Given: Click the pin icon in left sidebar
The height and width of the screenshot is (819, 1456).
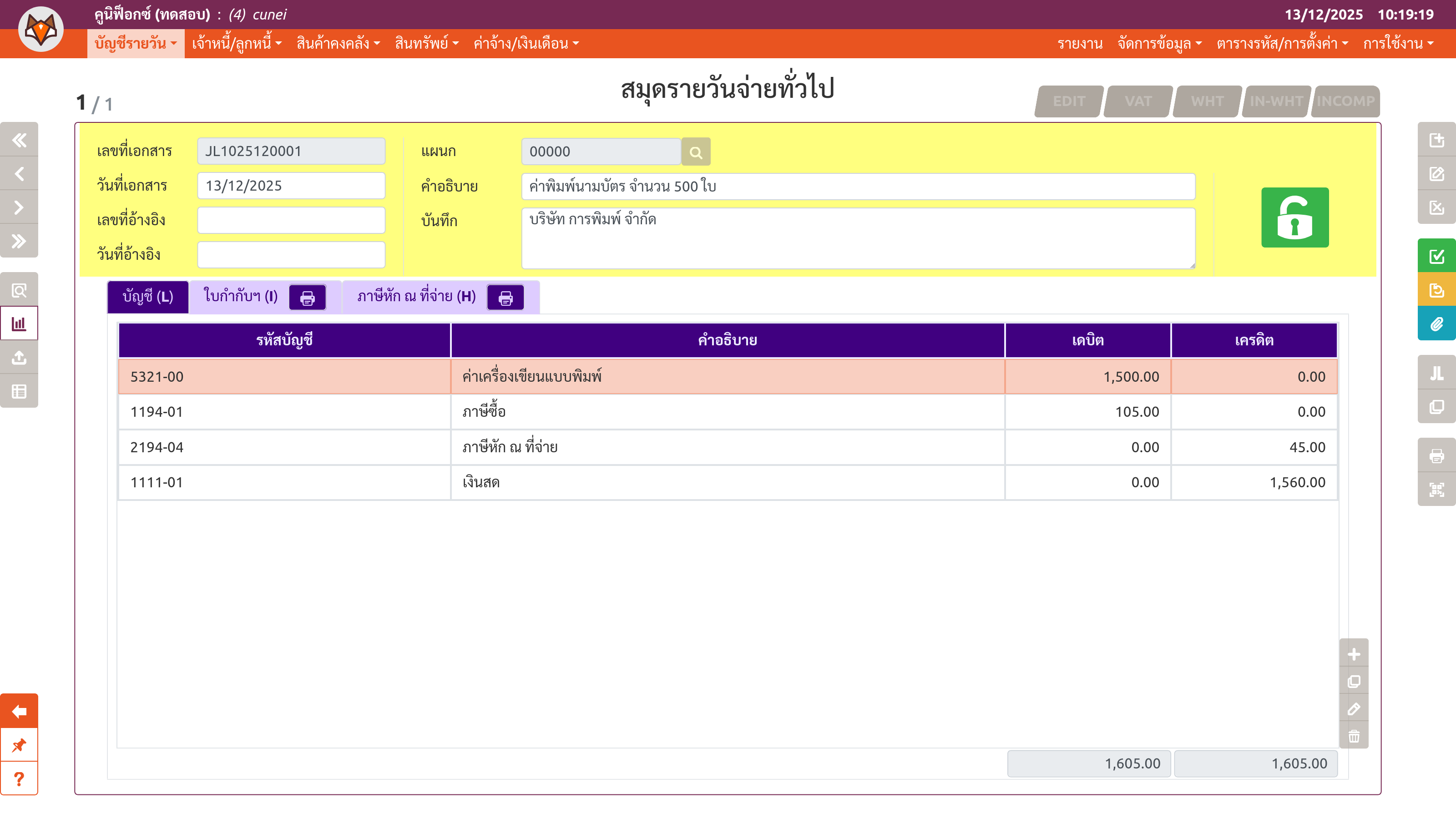Looking at the screenshot, I should click(x=19, y=745).
